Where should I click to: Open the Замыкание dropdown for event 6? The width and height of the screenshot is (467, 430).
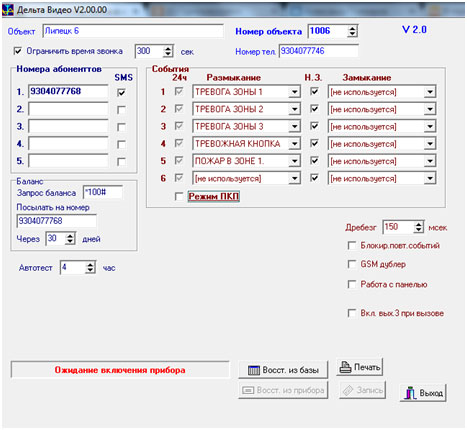(430, 179)
